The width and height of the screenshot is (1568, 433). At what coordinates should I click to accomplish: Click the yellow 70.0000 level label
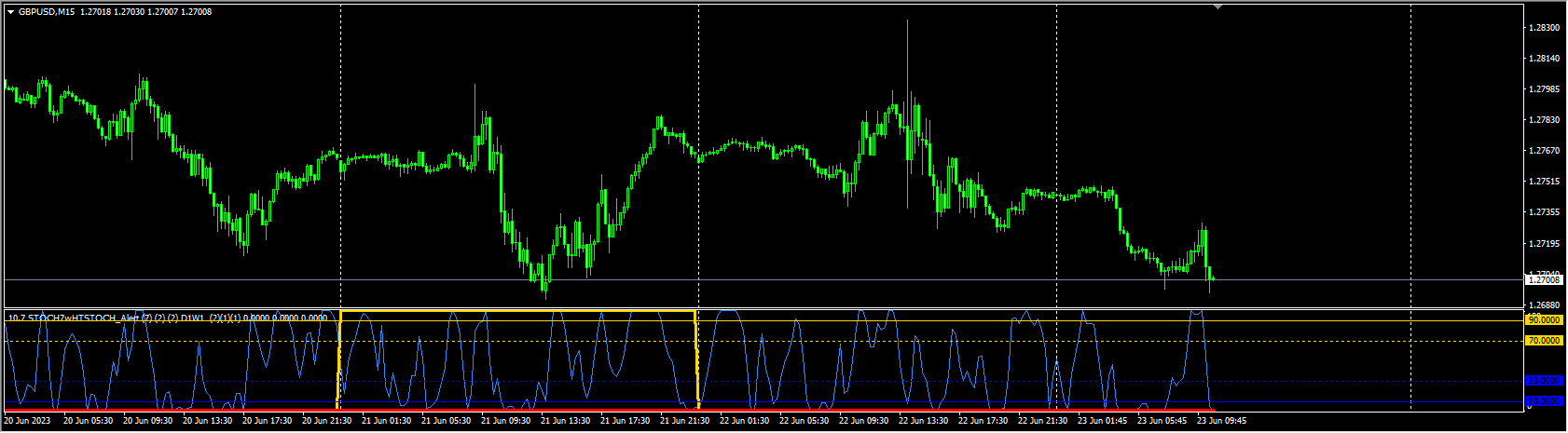[1543, 341]
